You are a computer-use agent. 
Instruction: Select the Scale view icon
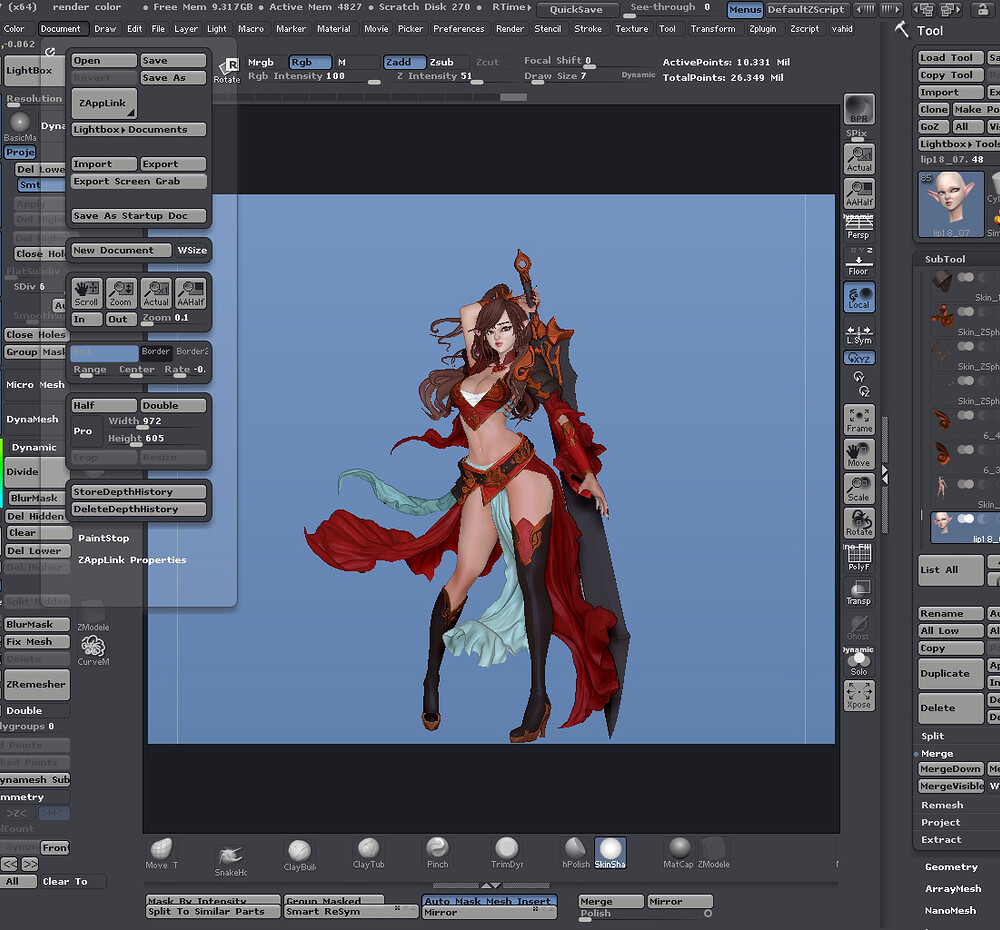[x=859, y=489]
